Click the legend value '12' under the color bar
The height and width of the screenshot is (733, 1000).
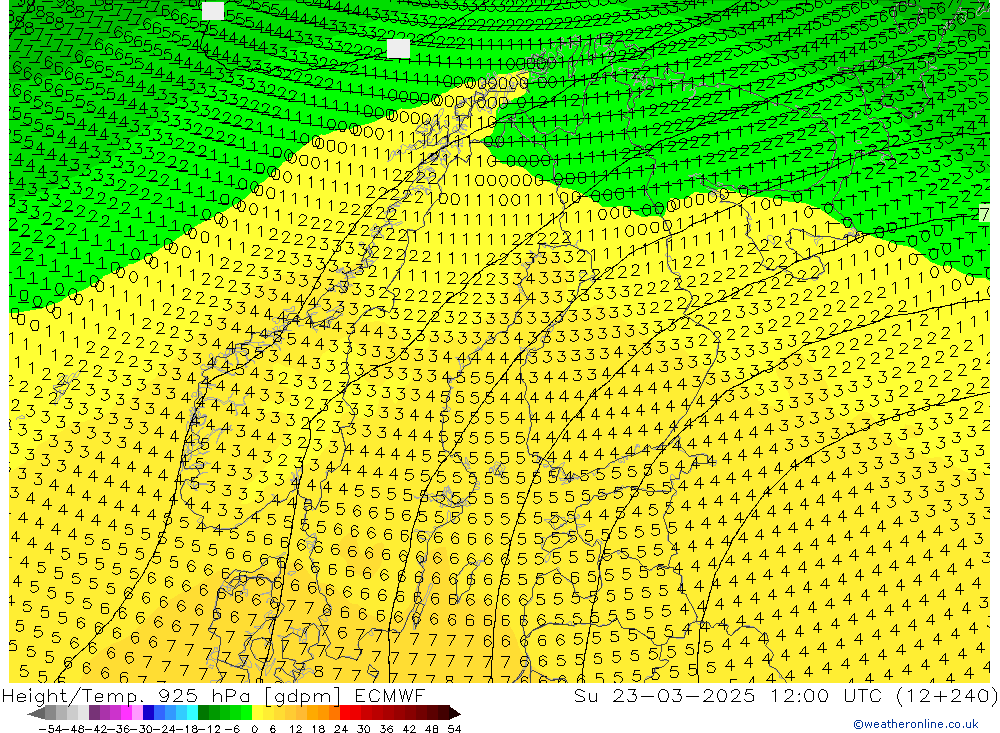(296, 729)
